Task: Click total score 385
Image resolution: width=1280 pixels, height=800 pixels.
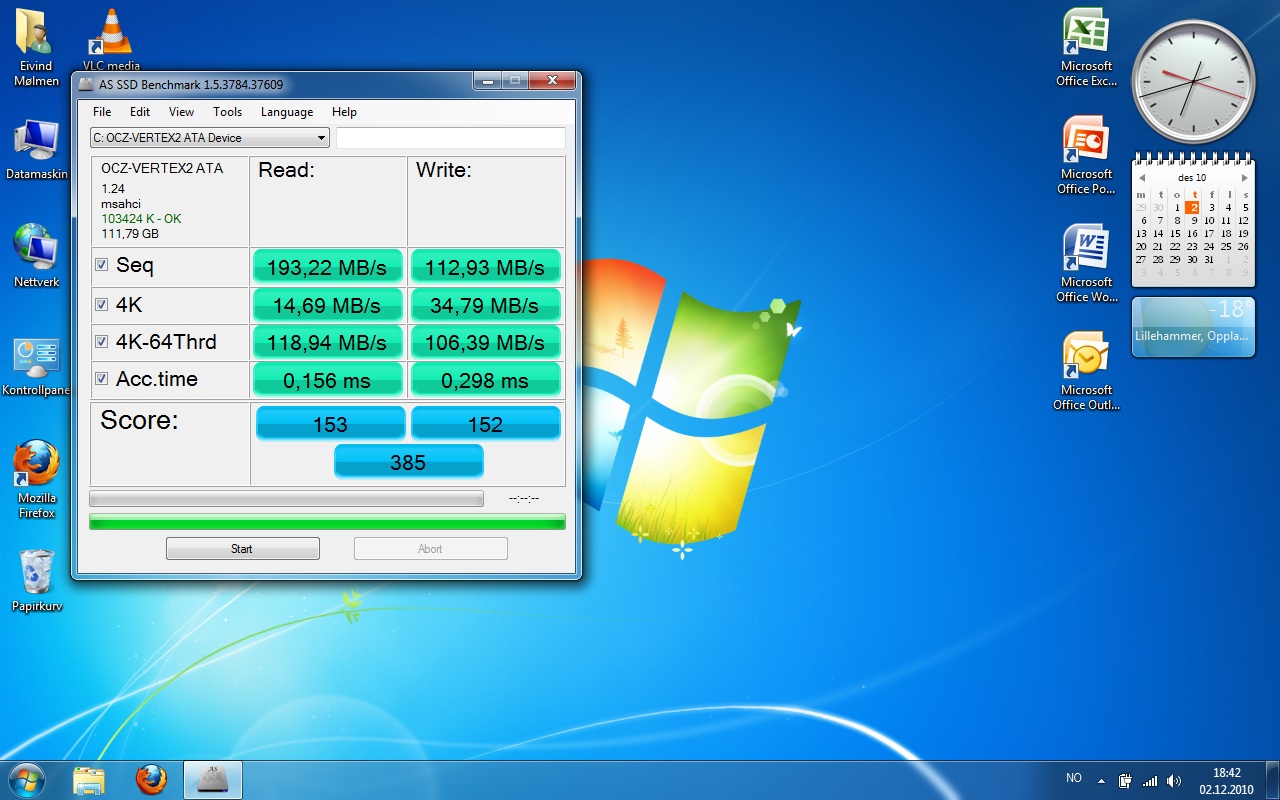Action: pos(408,462)
